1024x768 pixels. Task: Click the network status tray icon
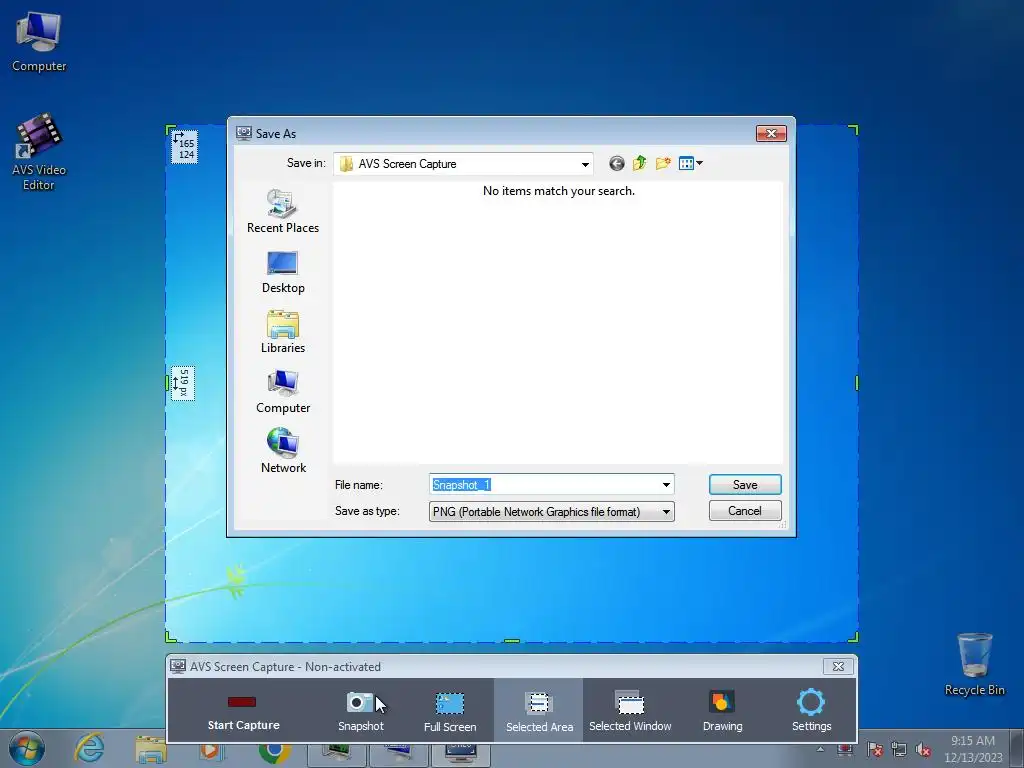tap(899, 750)
